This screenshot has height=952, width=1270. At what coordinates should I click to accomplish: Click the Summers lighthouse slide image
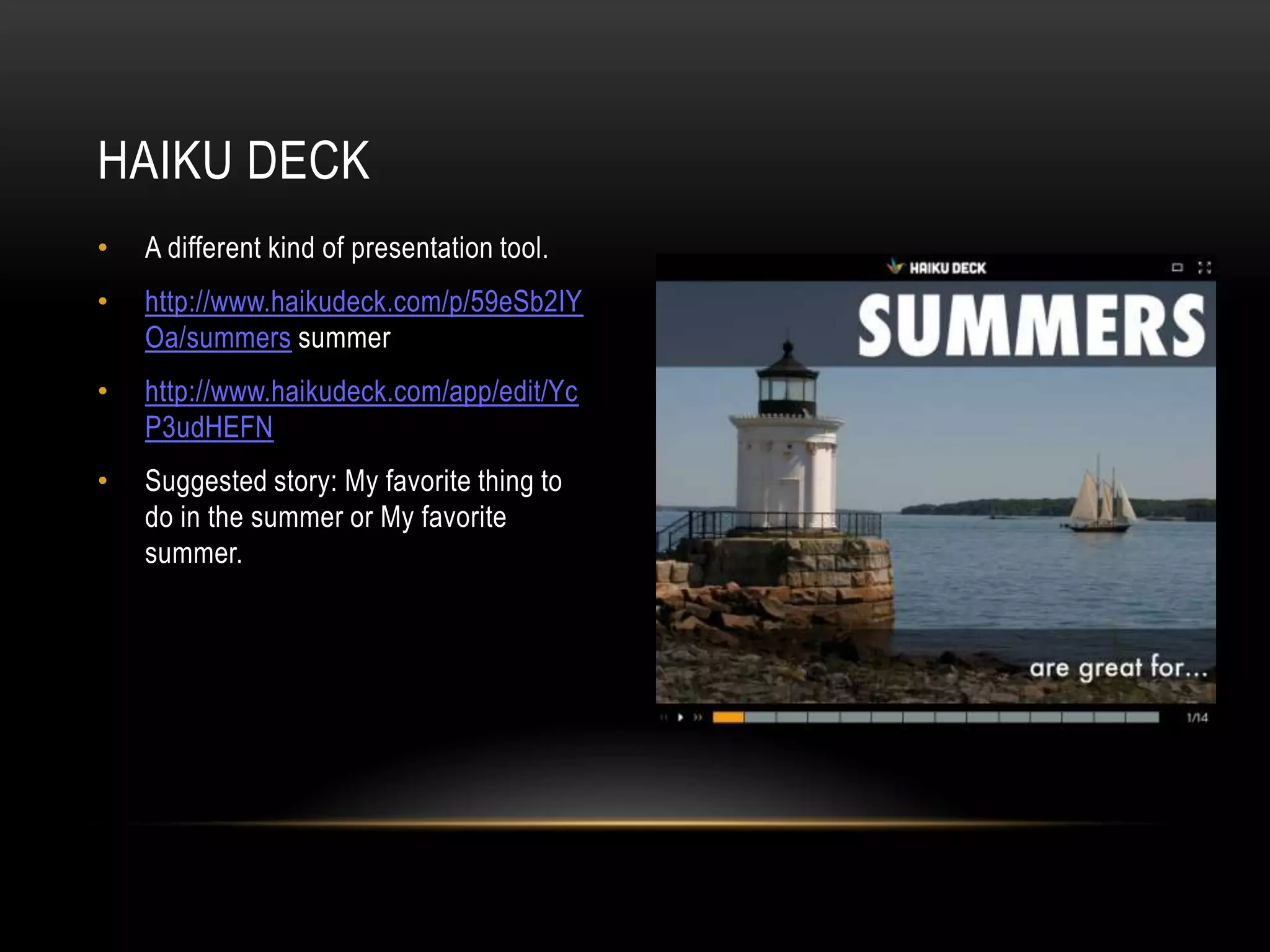(936, 492)
